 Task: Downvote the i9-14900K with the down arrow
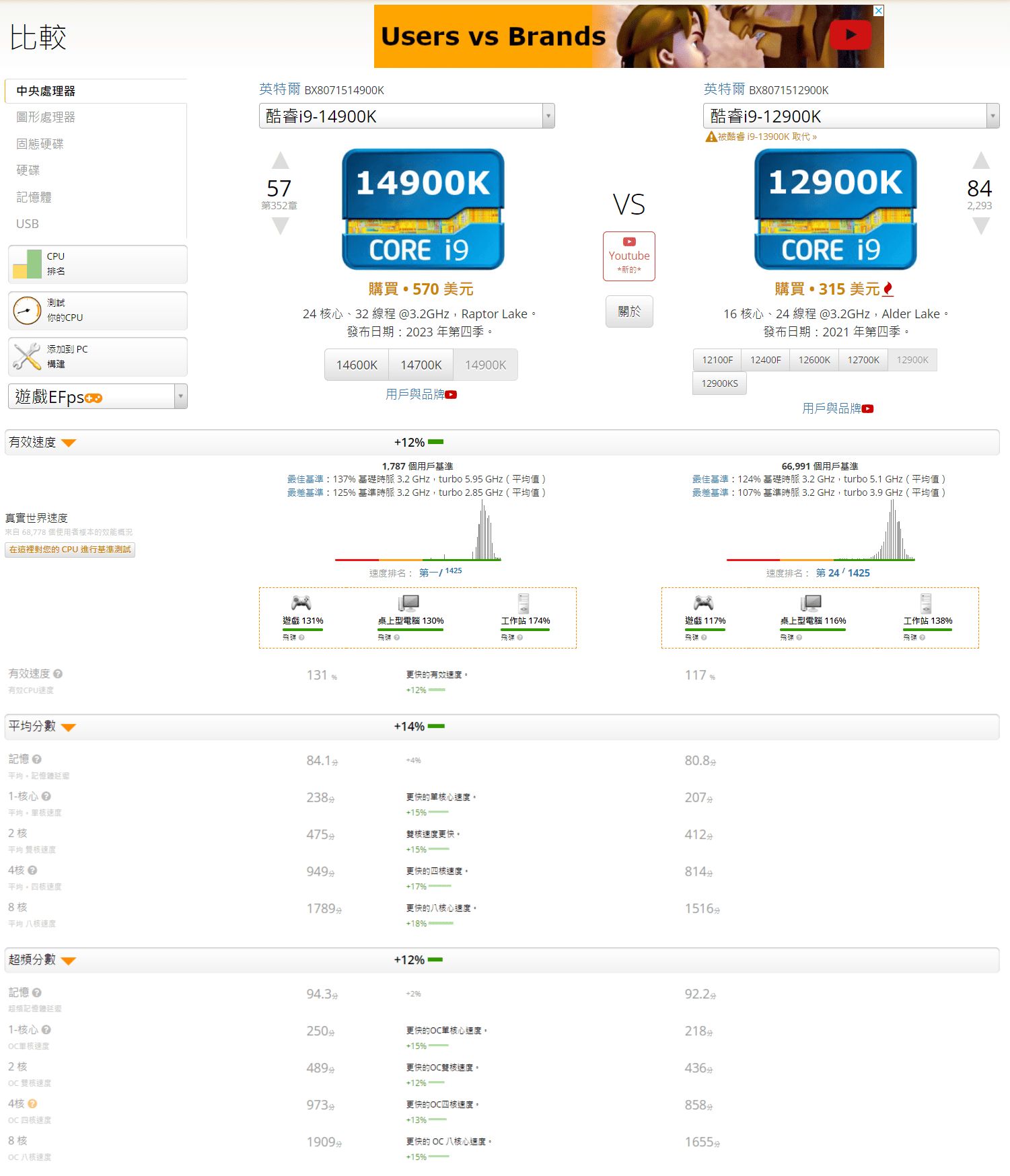[x=281, y=227]
